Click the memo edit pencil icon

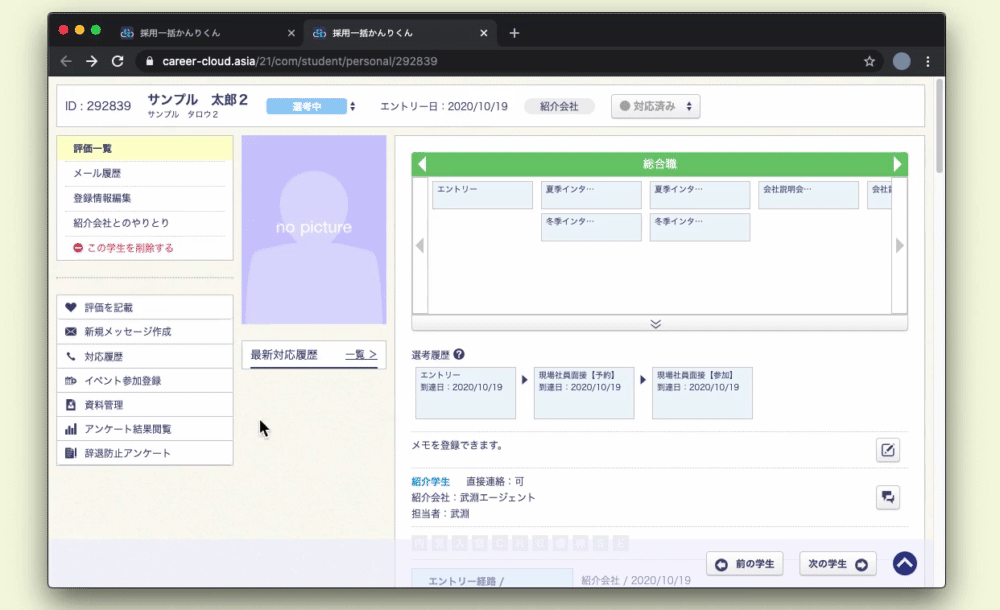887,450
